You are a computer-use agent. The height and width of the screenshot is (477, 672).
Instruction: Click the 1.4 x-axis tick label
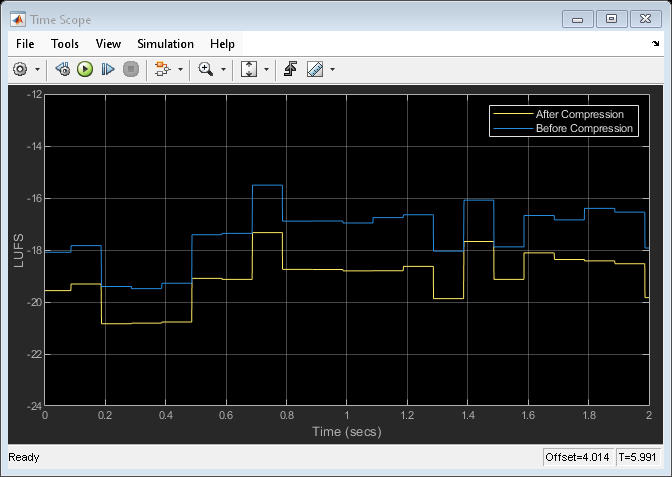pyautogui.click(x=468, y=415)
